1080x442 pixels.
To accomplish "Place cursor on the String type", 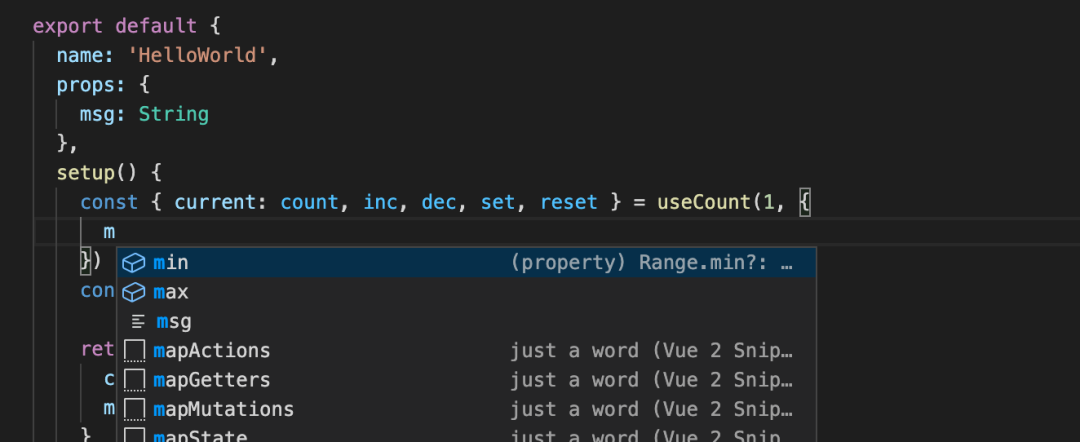I will tap(173, 114).
